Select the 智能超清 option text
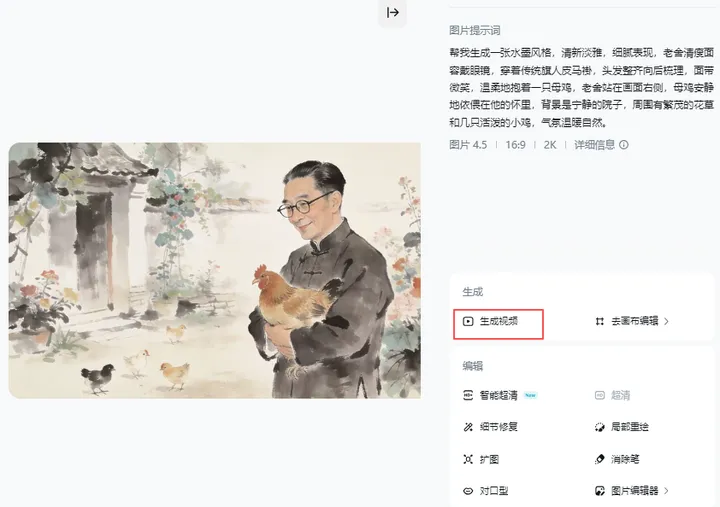The image size is (720, 507). pos(499,395)
